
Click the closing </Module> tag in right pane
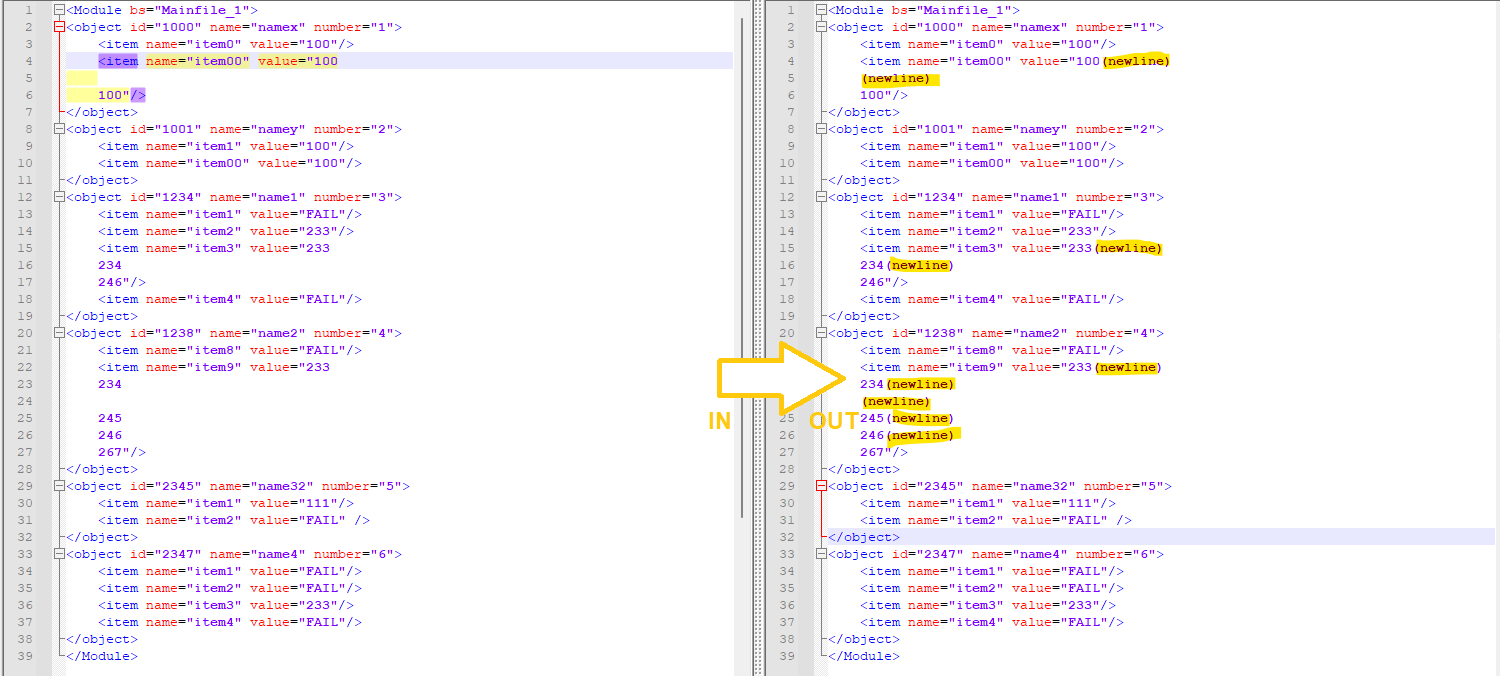point(864,656)
